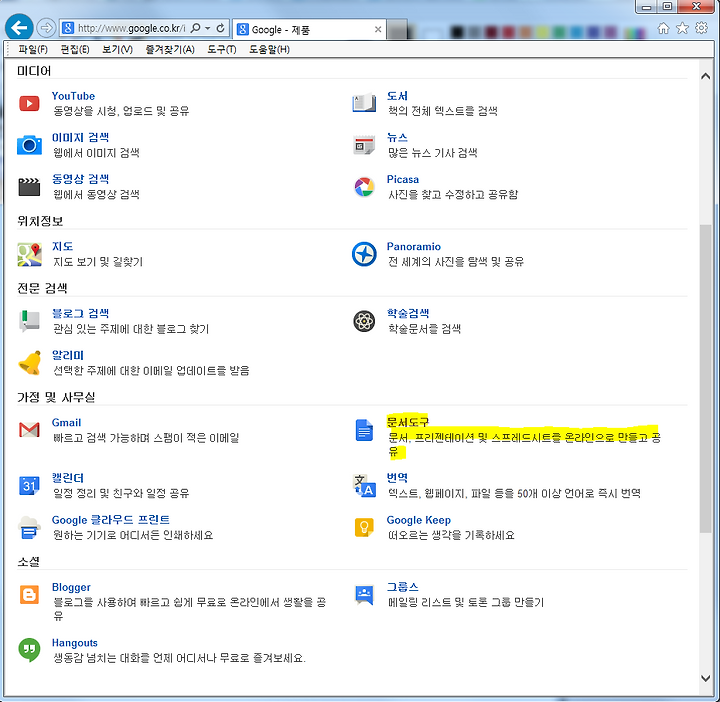Screen dimensions: 720x702
Task: Click the vertical scrollbar thumb
Action: (x=706, y=378)
